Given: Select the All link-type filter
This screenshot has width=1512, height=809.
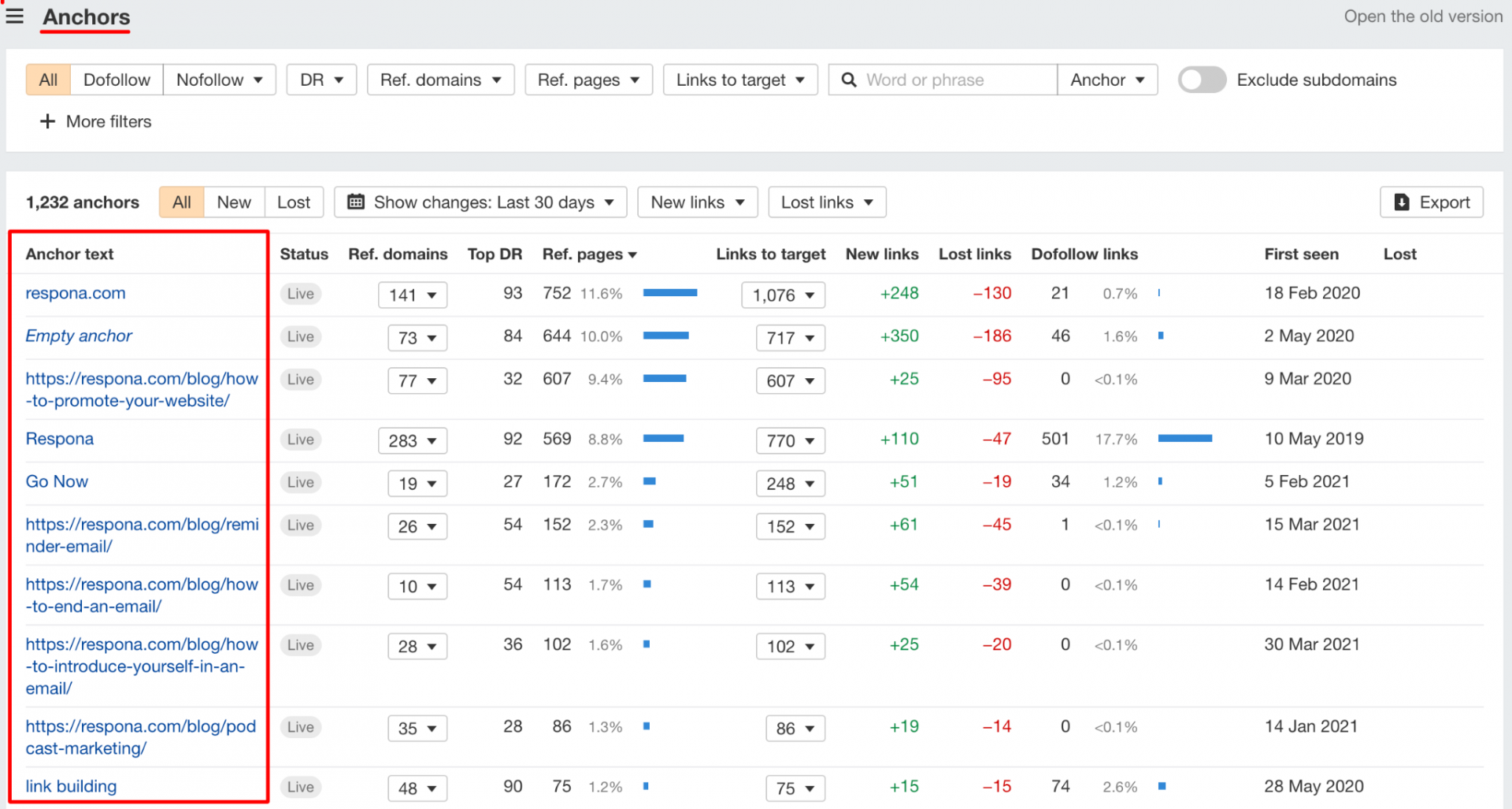Looking at the screenshot, I should pyautogui.click(x=48, y=80).
